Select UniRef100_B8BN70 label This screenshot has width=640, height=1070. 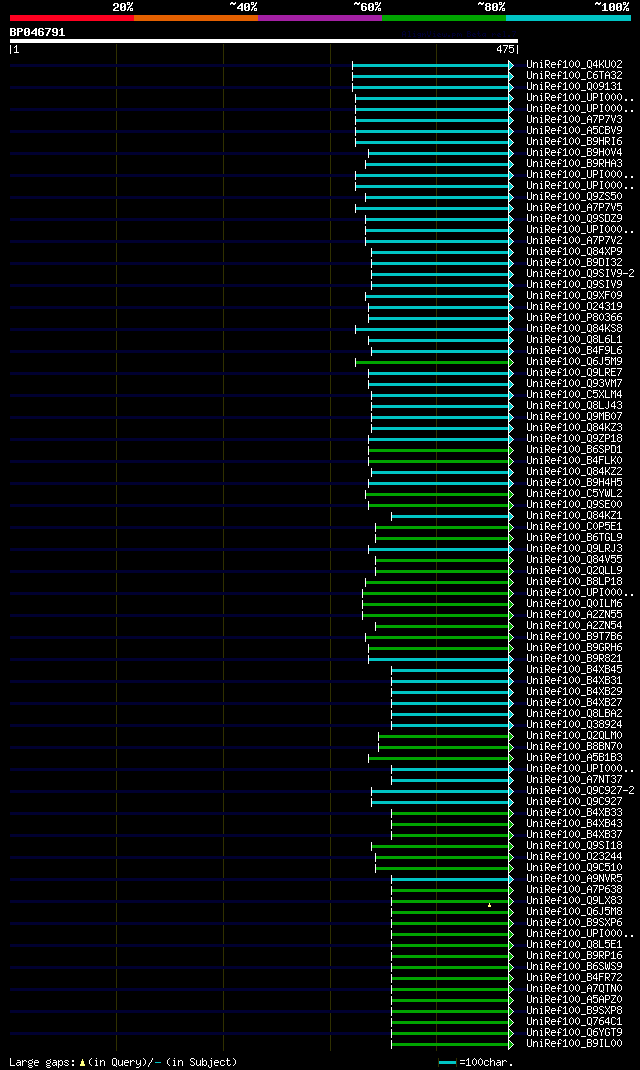(x=574, y=747)
